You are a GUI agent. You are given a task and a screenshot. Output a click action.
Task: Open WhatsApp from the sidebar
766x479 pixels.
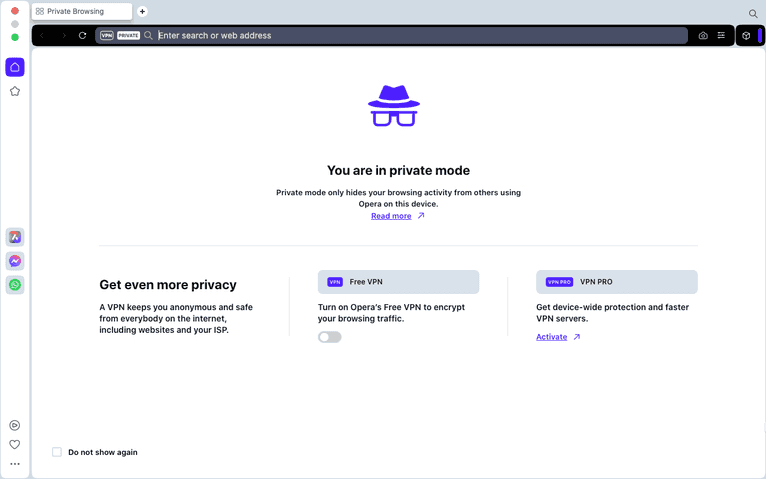(15, 285)
